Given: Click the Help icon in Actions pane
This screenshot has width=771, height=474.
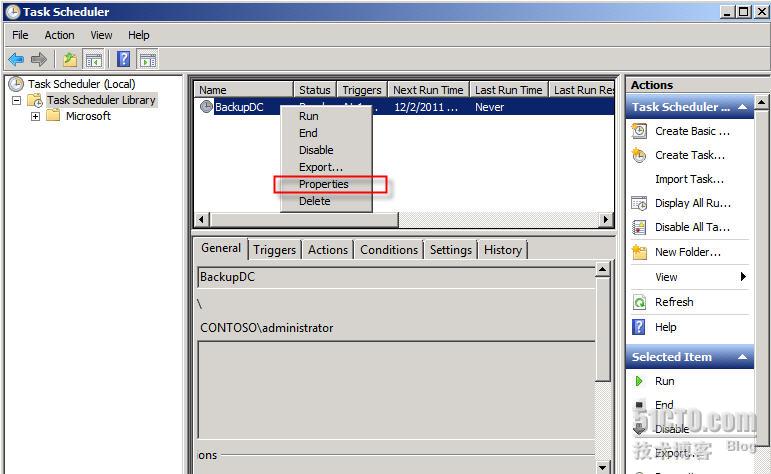Looking at the screenshot, I should [x=638, y=326].
